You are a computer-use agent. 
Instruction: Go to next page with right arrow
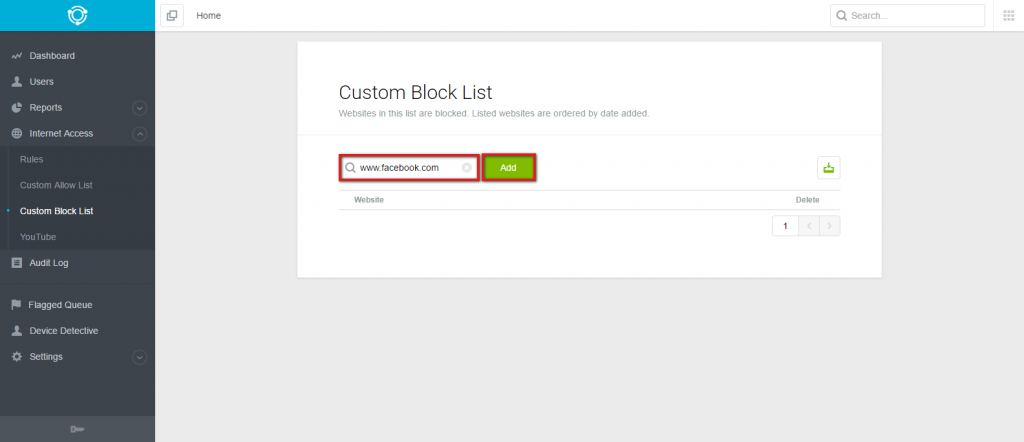(829, 226)
